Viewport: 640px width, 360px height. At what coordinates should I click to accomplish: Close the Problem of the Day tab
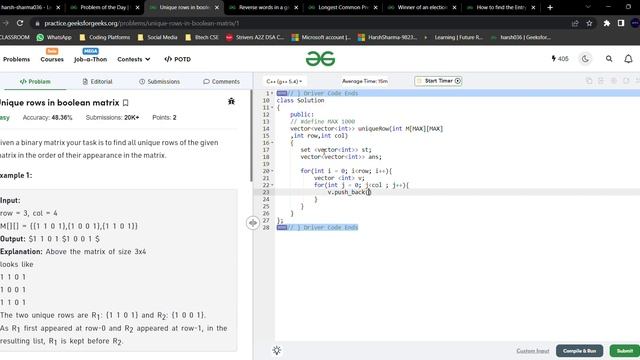(x=138, y=7)
